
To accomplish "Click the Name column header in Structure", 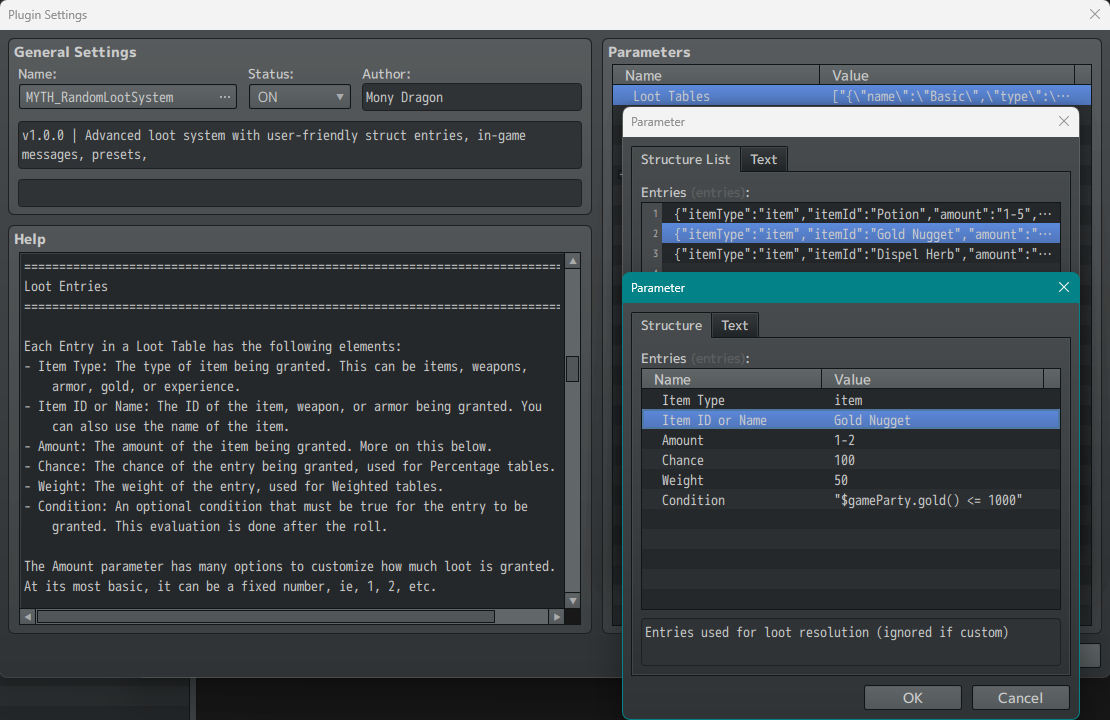I will point(731,379).
